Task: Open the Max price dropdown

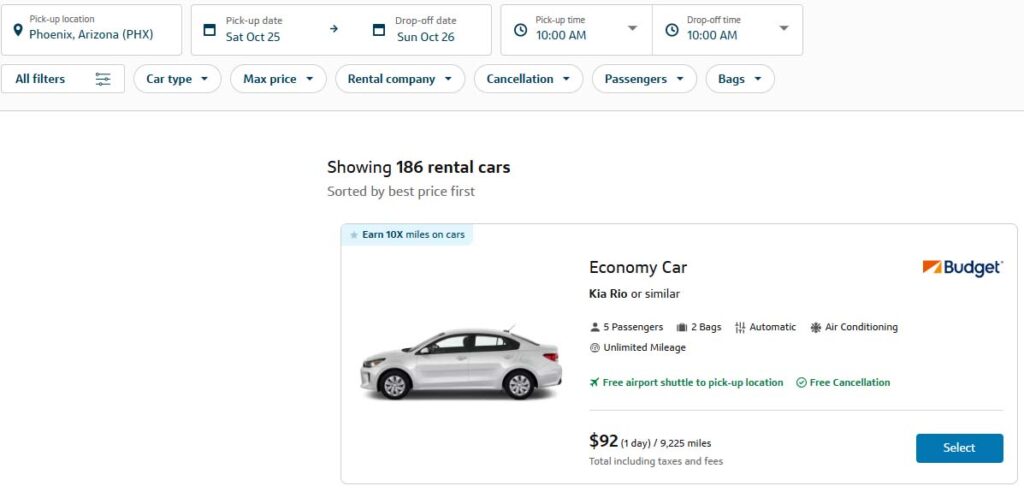Action: pyautogui.click(x=278, y=79)
